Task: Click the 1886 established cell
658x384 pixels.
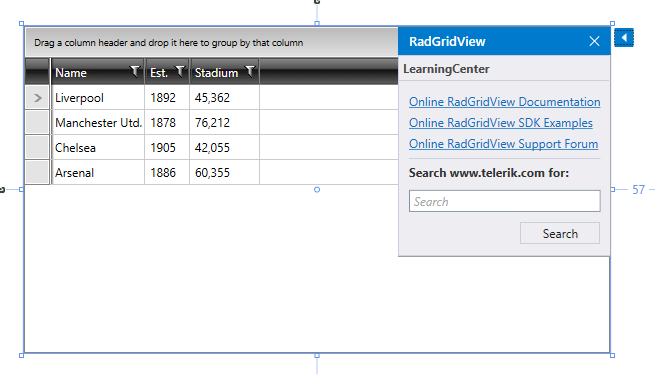Action: [167, 172]
